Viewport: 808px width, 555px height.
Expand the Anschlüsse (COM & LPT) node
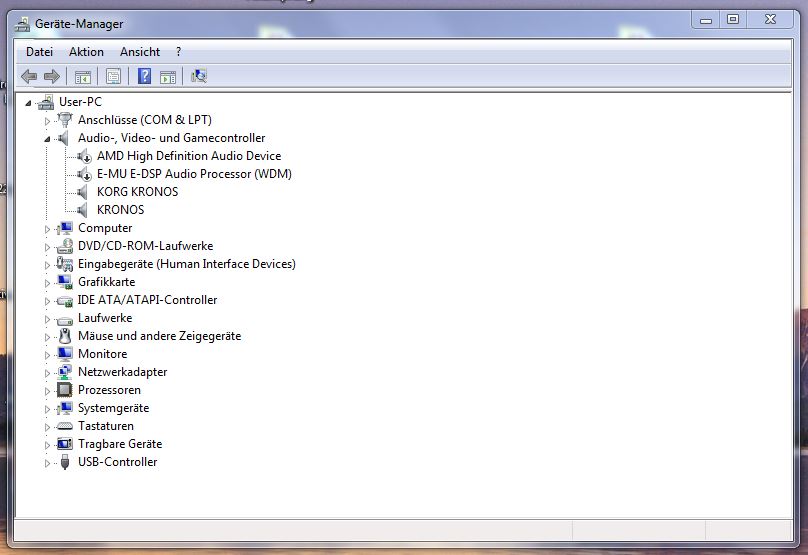47,121
